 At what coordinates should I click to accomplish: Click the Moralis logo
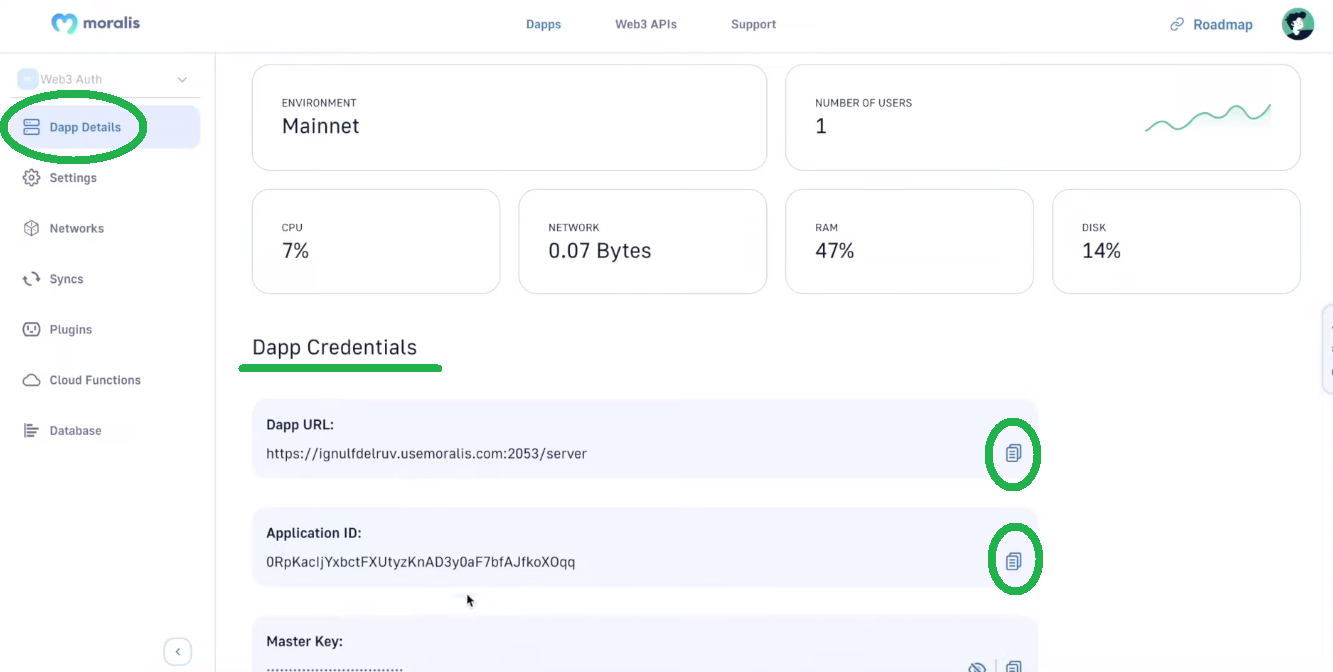pyautogui.click(x=95, y=23)
